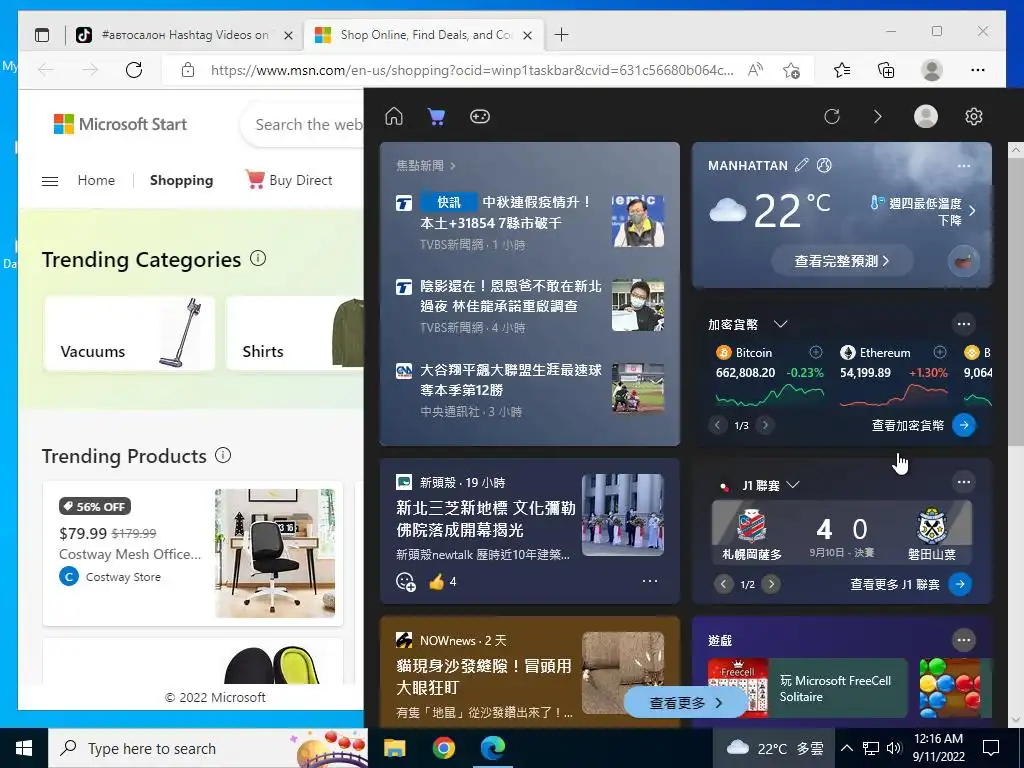Open a new browser tab
Viewport: 1024px width, 768px height.
(561, 35)
